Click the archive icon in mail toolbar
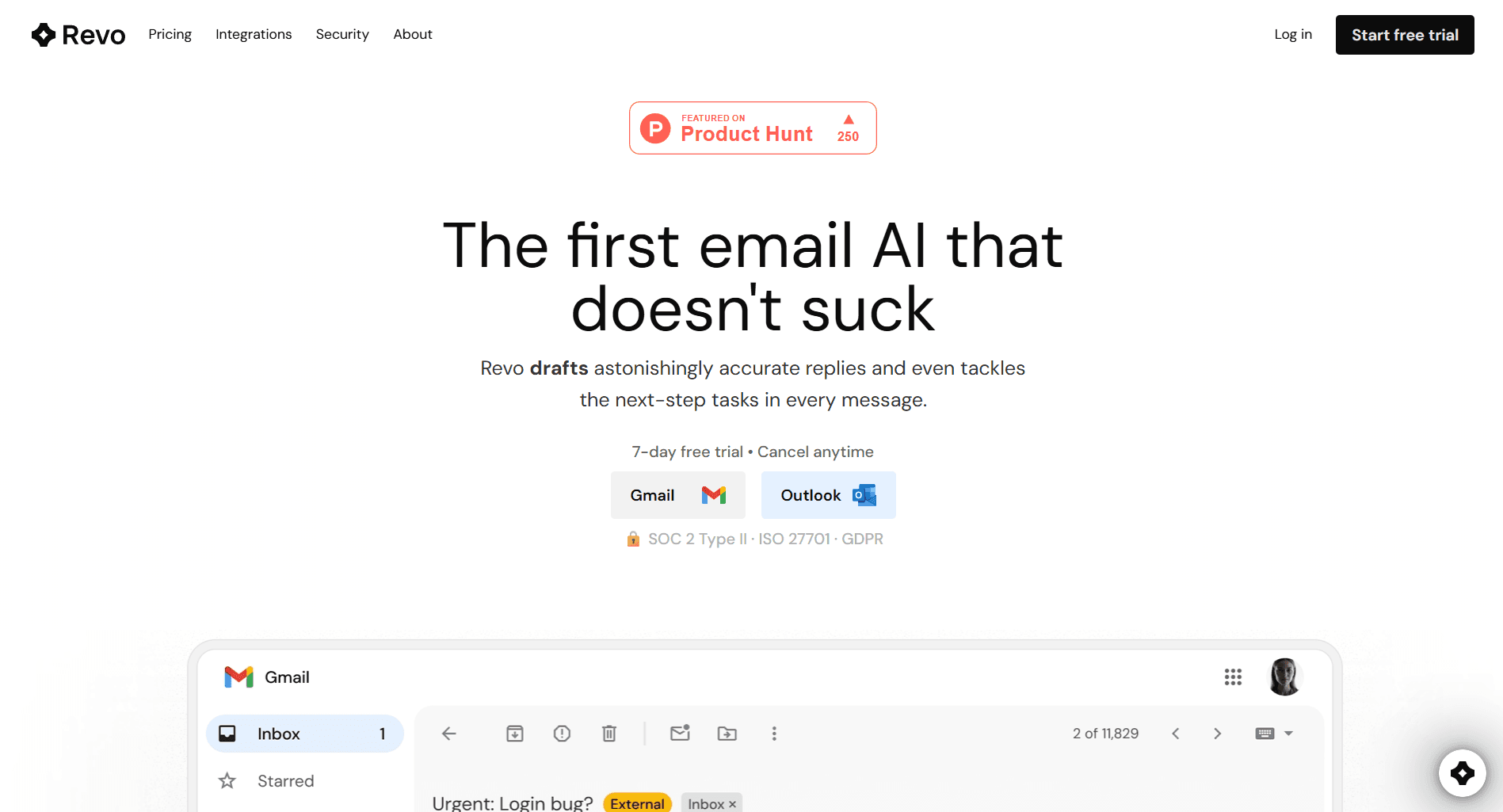The width and height of the screenshot is (1503, 812). tap(515, 734)
